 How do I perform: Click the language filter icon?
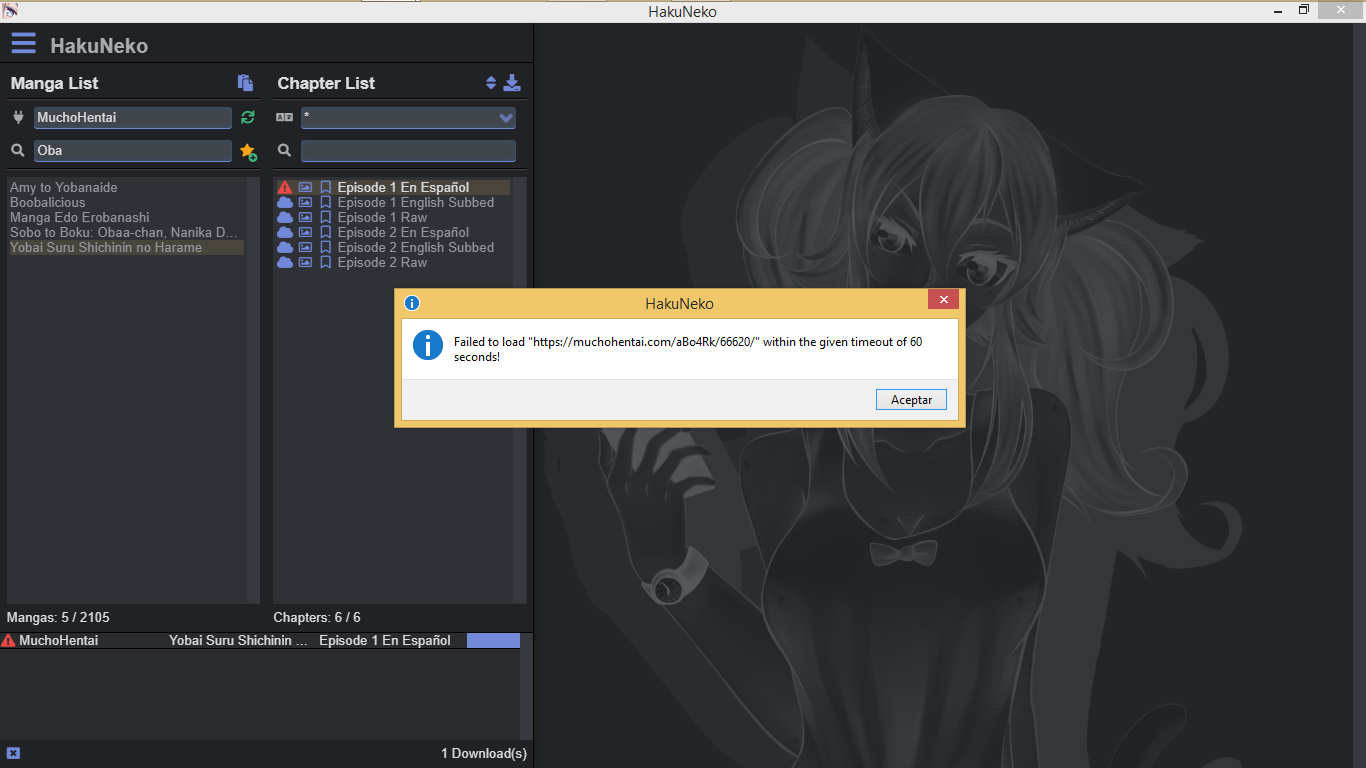click(285, 117)
